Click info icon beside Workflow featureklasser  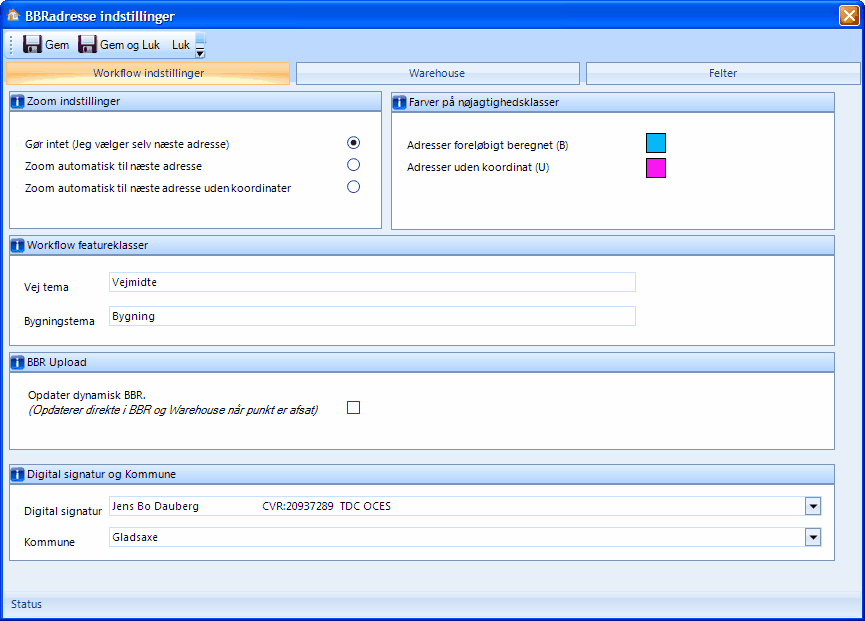point(18,245)
